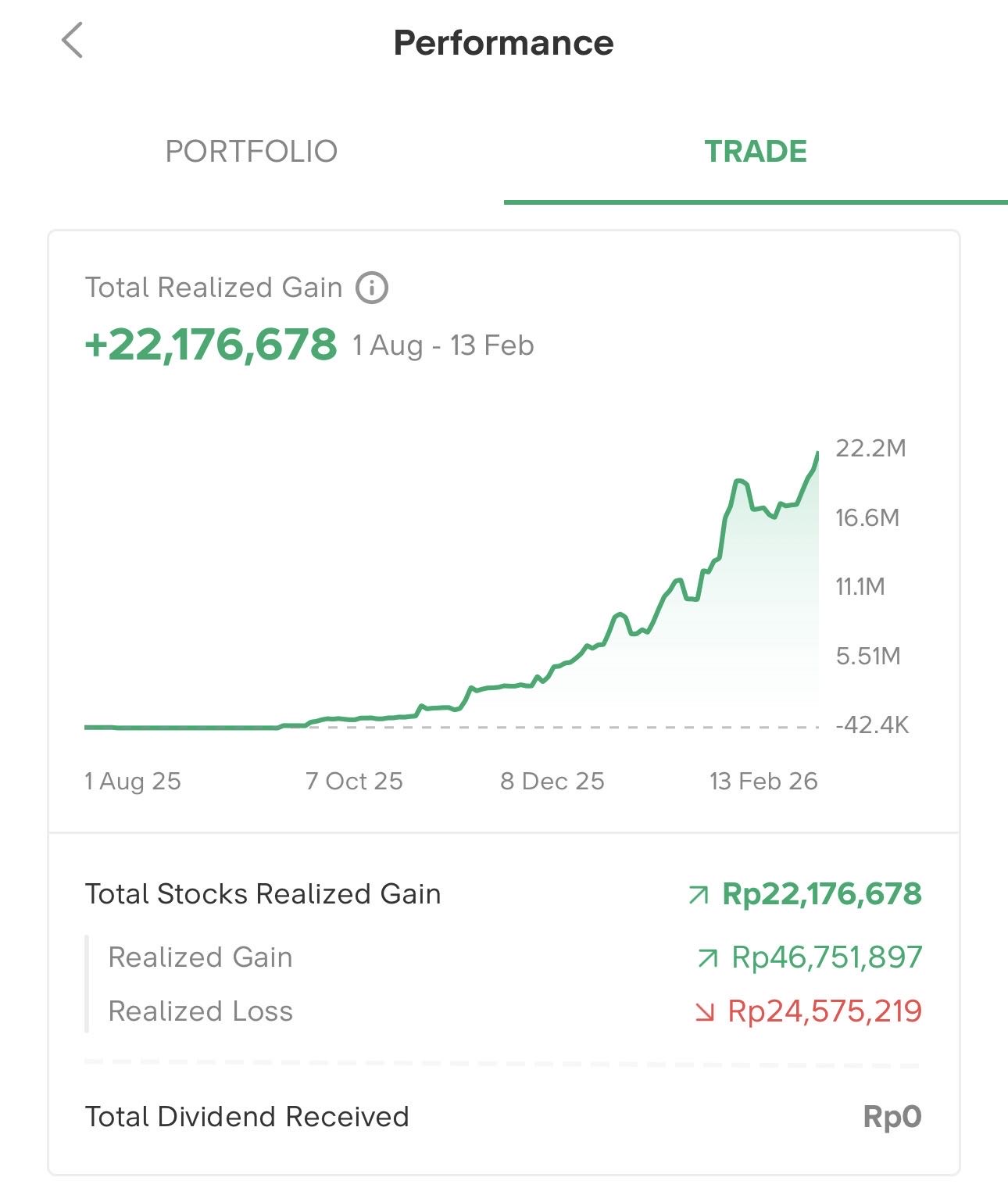
Task: Click the 1 Aug 25 start date label
Action: [133, 781]
